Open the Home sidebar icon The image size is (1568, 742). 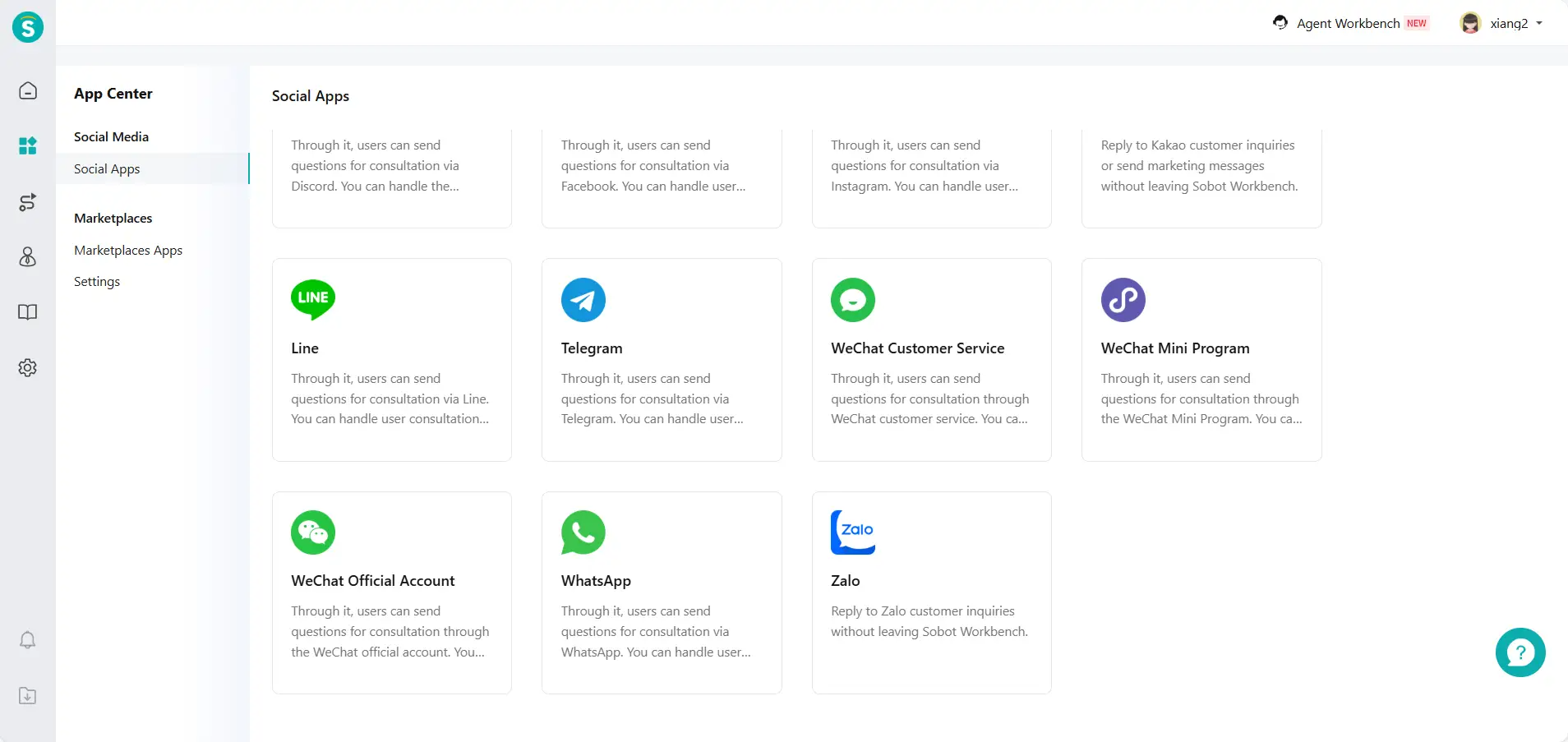point(28,90)
